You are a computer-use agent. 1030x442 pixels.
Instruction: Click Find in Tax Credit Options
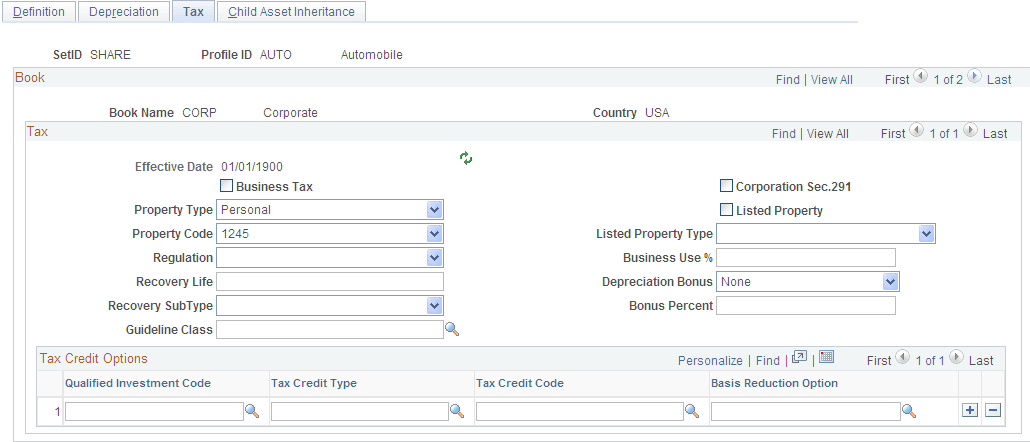coord(768,361)
